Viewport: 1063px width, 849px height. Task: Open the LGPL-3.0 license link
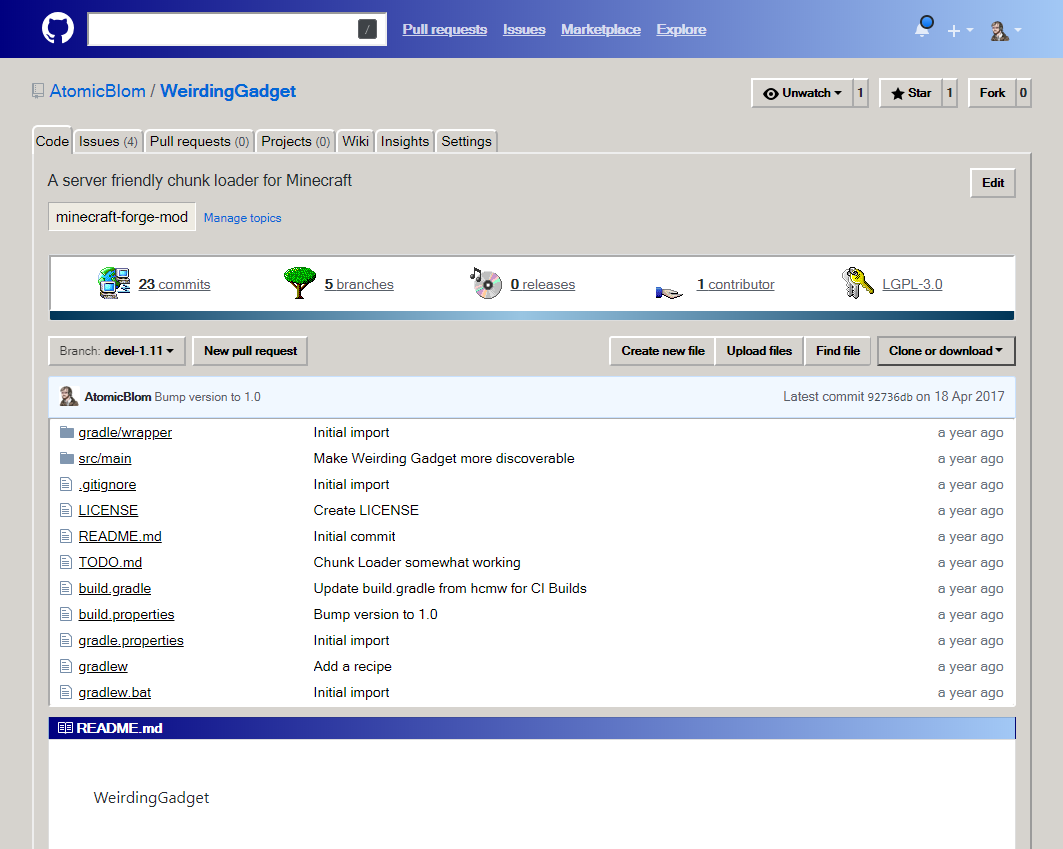912,284
